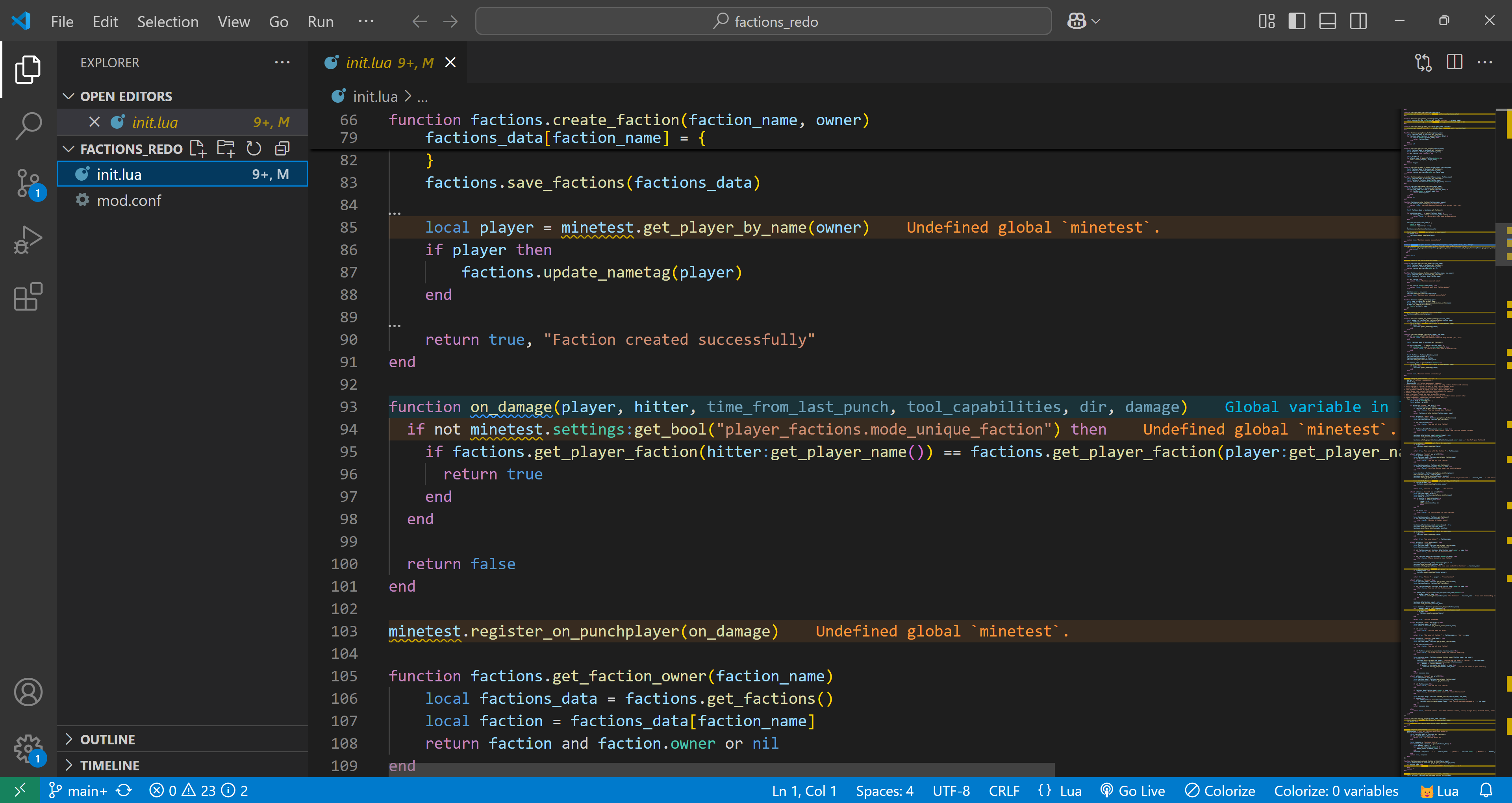Screen dimensions: 1512x803
Task: Expand the OUTLINE section
Action: 107,739
